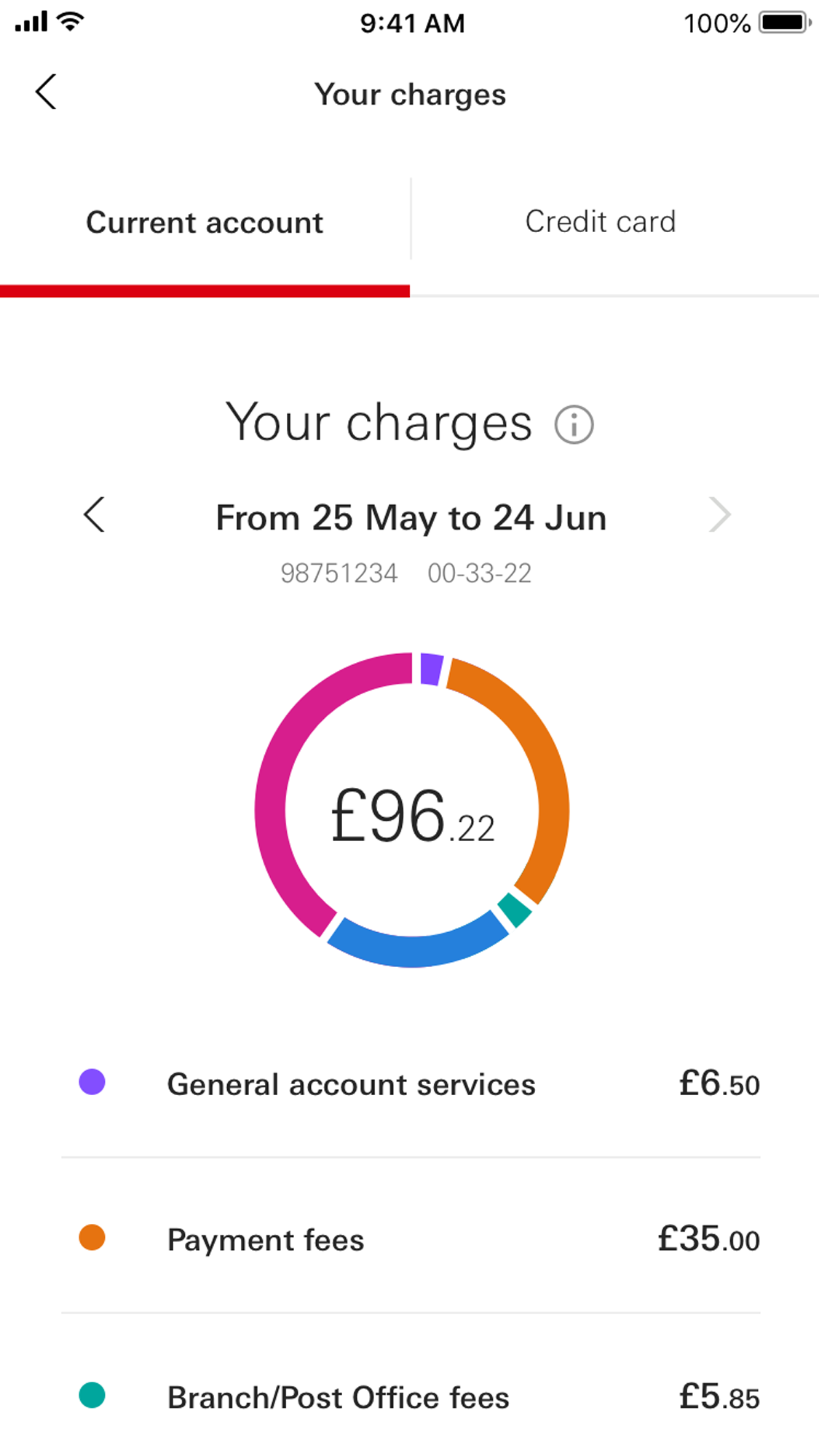
Task: Go to previous charges period
Action: pyautogui.click(x=95, y=515)
